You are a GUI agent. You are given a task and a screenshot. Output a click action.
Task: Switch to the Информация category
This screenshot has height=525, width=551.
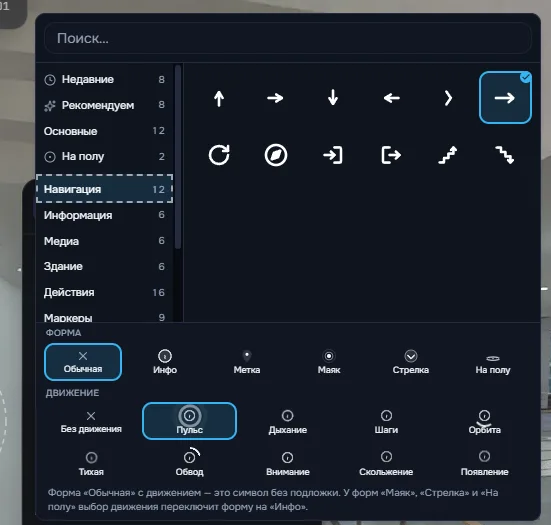point(104,215)
